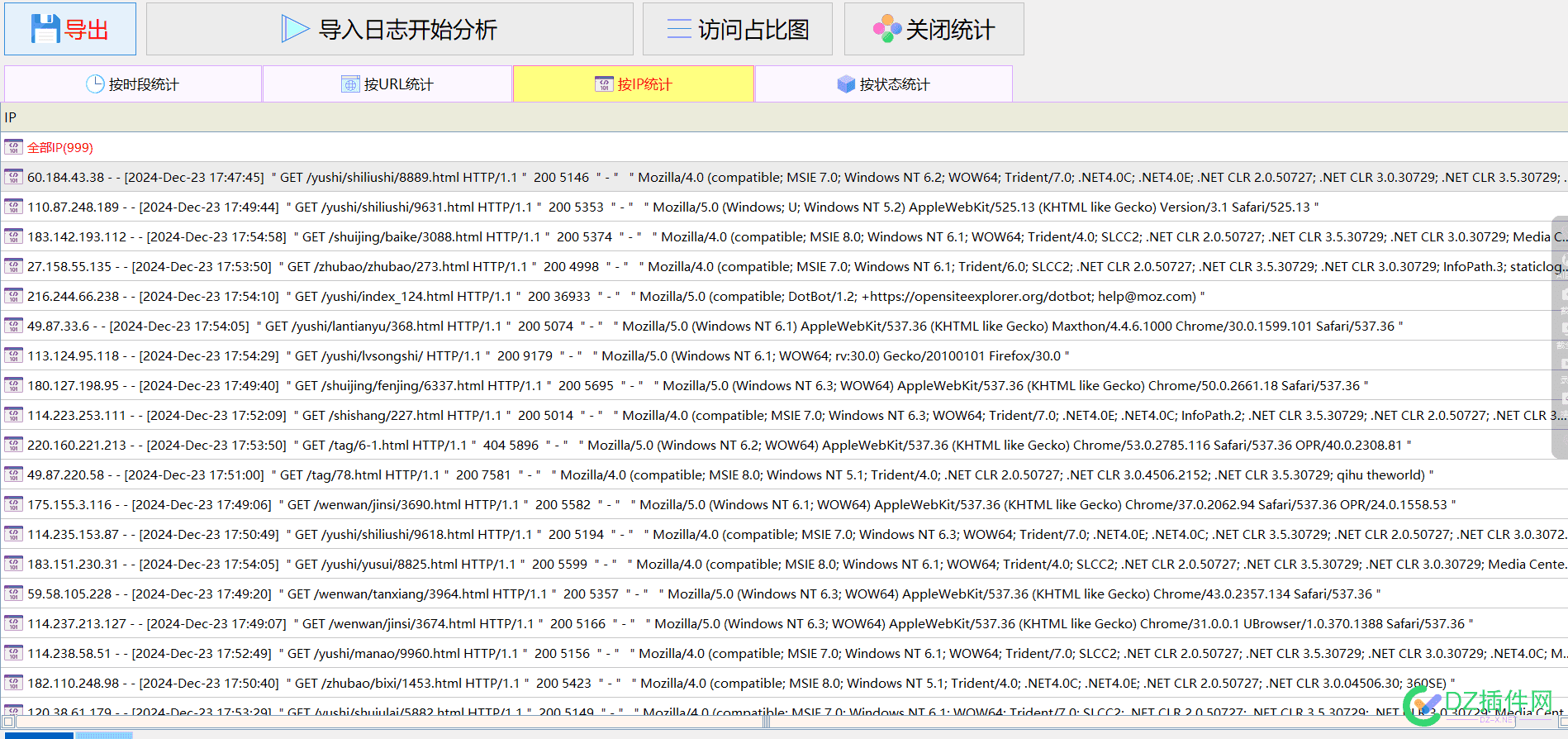Click row icon for IP 183.151.230.31

[x=13, y=564]
